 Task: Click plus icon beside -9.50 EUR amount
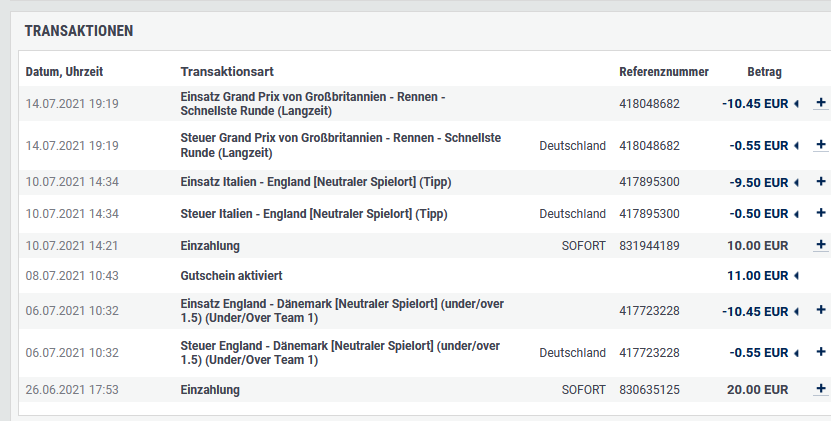point(820,181)
